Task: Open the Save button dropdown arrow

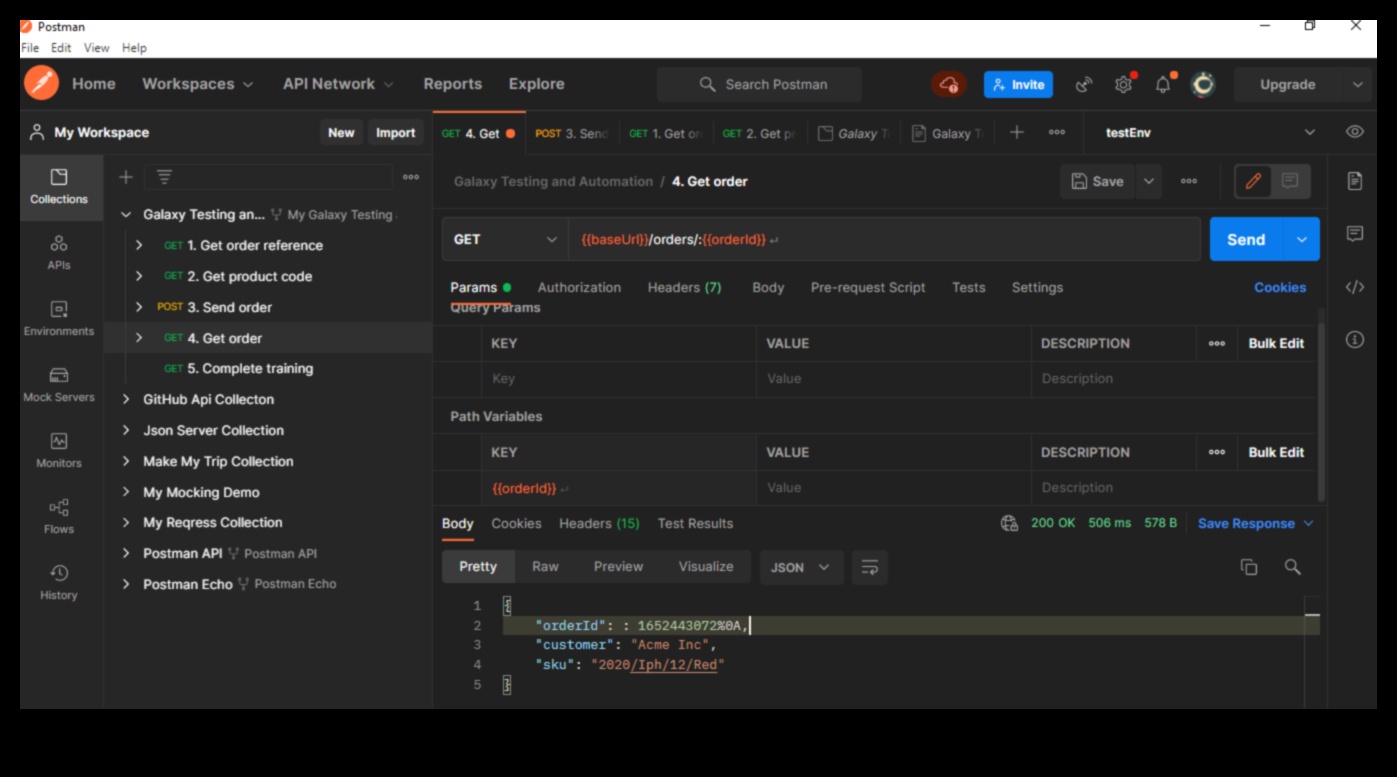Action: tap(1149, 181)
